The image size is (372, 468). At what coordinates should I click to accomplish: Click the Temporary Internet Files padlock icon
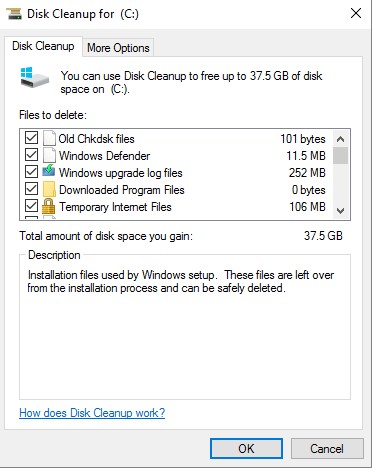pyautogui.click(x=49, y=206)
